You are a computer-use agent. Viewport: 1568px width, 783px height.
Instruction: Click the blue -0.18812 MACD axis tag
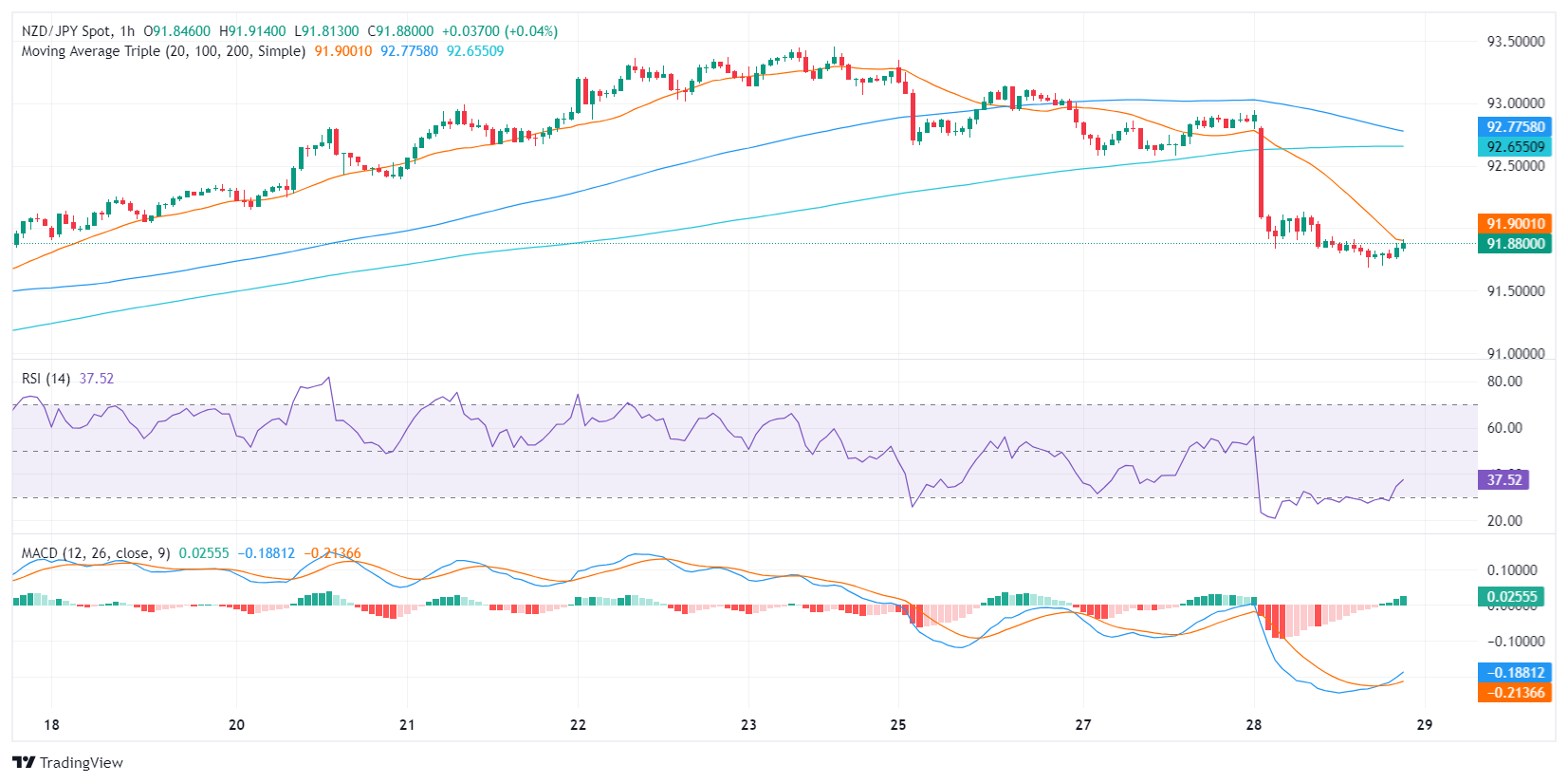[1515, 673]
